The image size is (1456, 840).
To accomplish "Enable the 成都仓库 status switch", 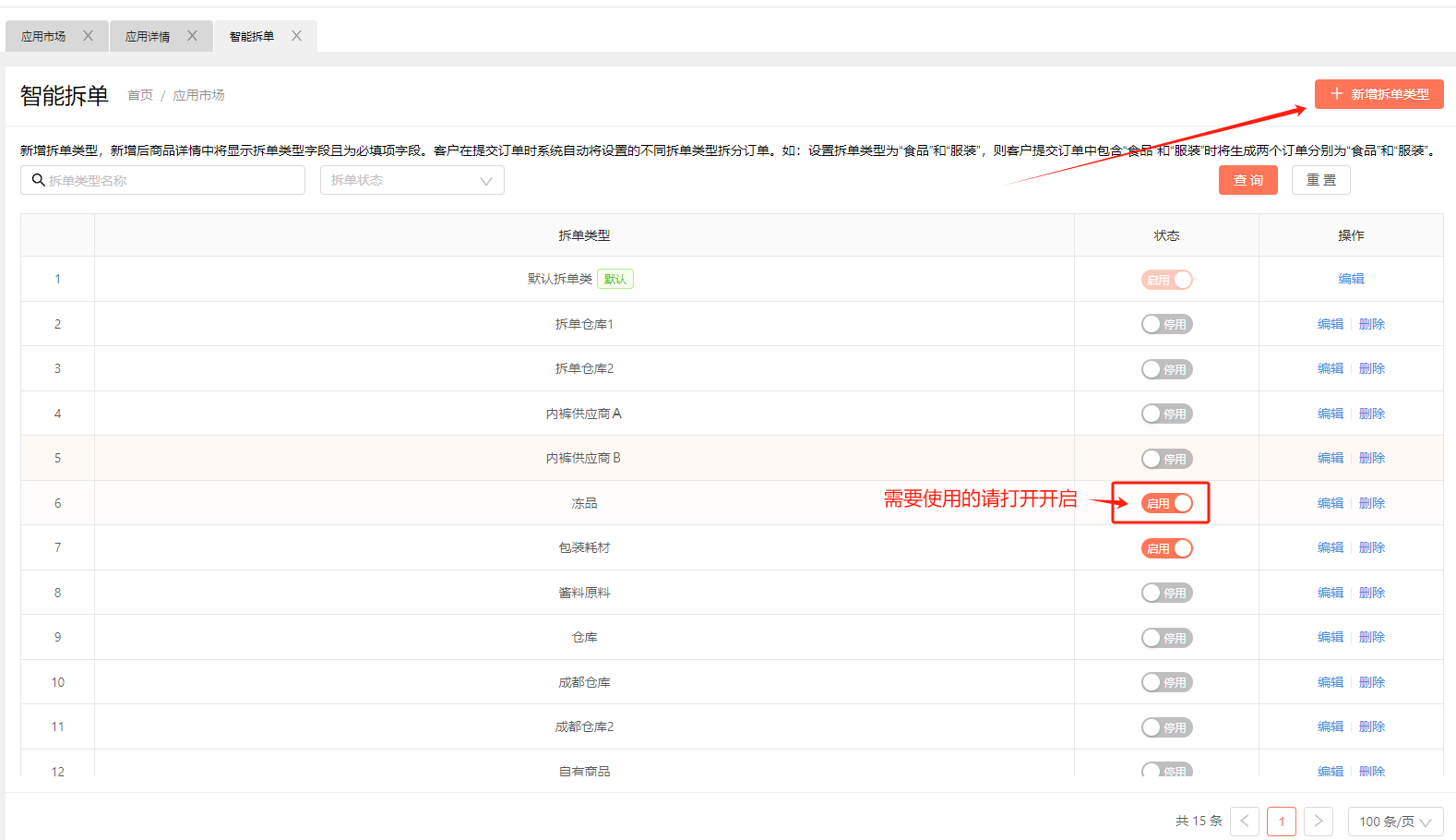I will (1166, 682).
